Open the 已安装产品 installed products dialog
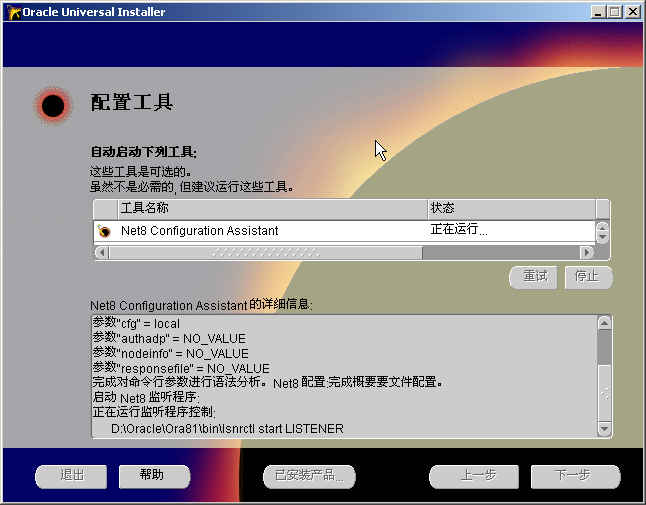This screenshot has width=646, height=505. [309, 477]
